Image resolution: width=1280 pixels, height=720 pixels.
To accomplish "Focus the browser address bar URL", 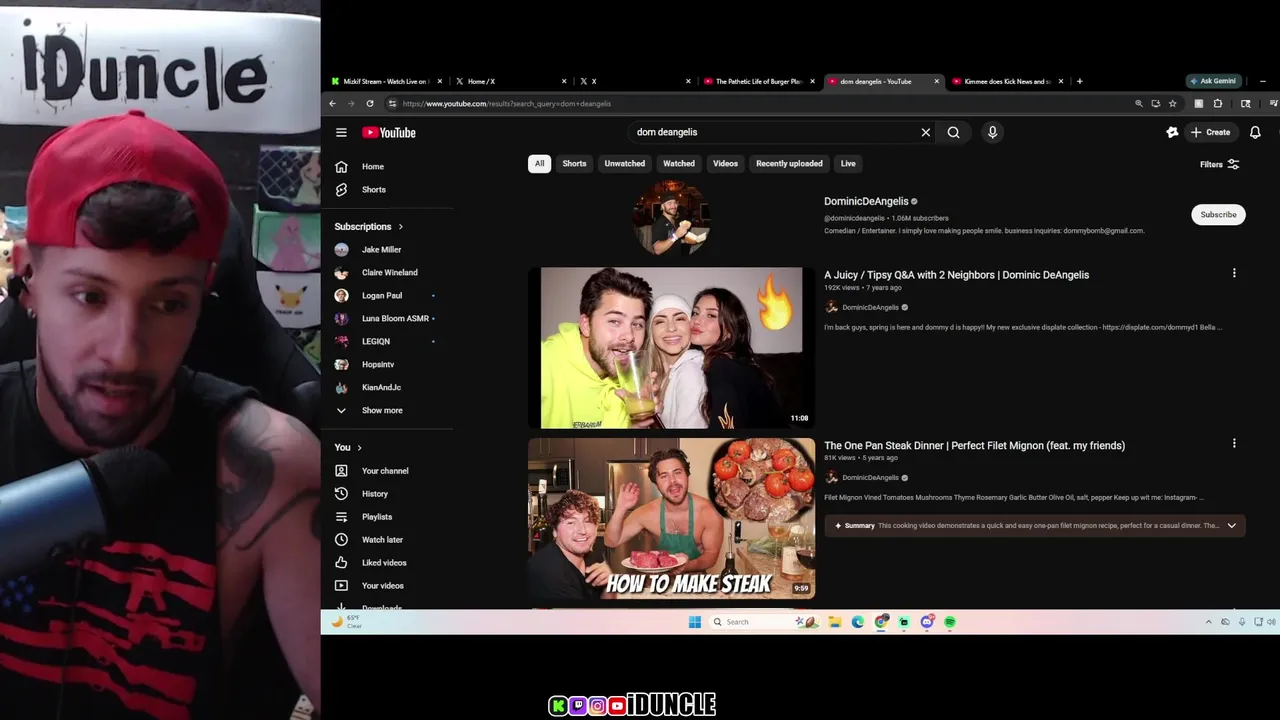I will [x=506, y=104].
